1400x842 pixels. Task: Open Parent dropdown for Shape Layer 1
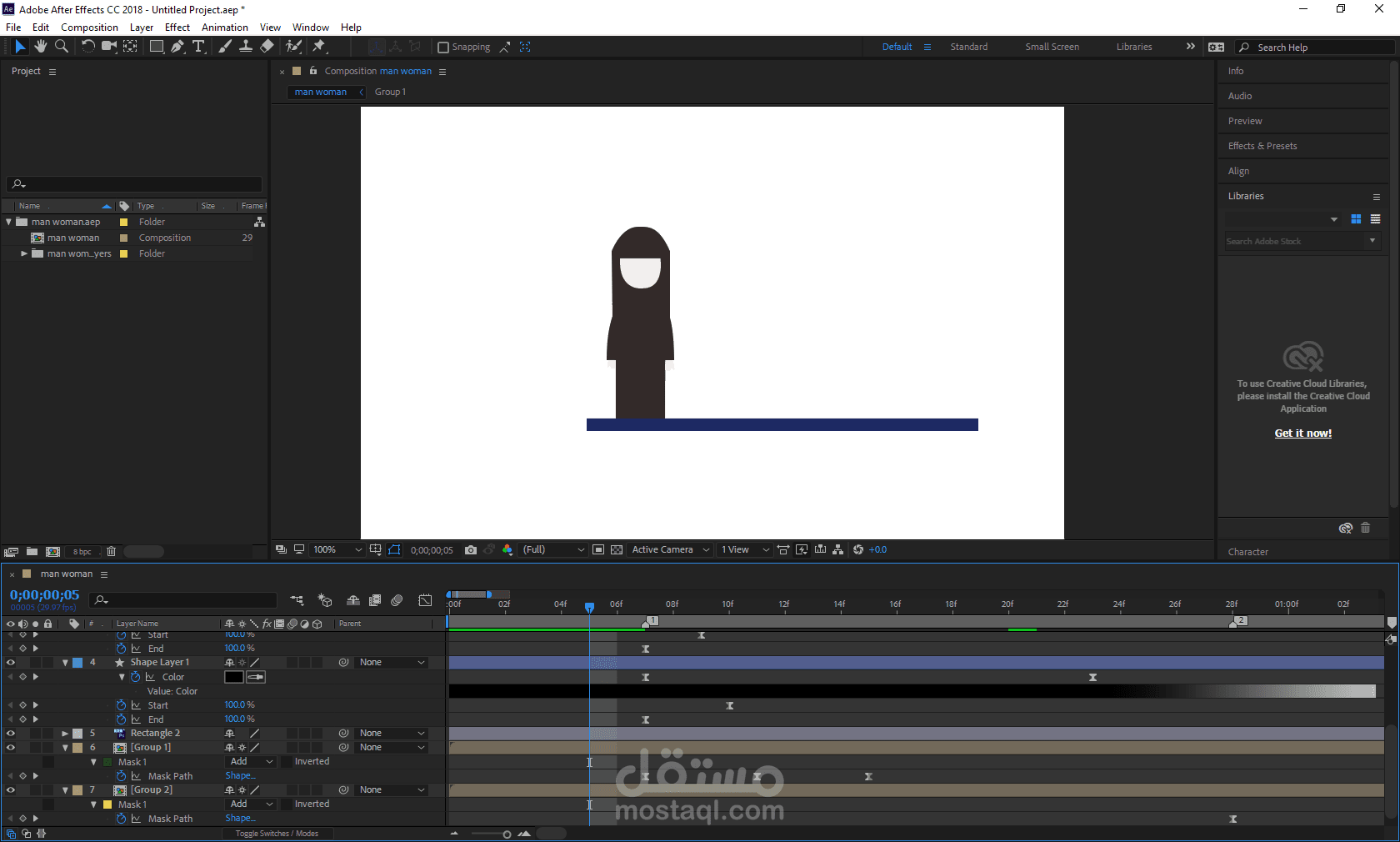click(392, 663)
